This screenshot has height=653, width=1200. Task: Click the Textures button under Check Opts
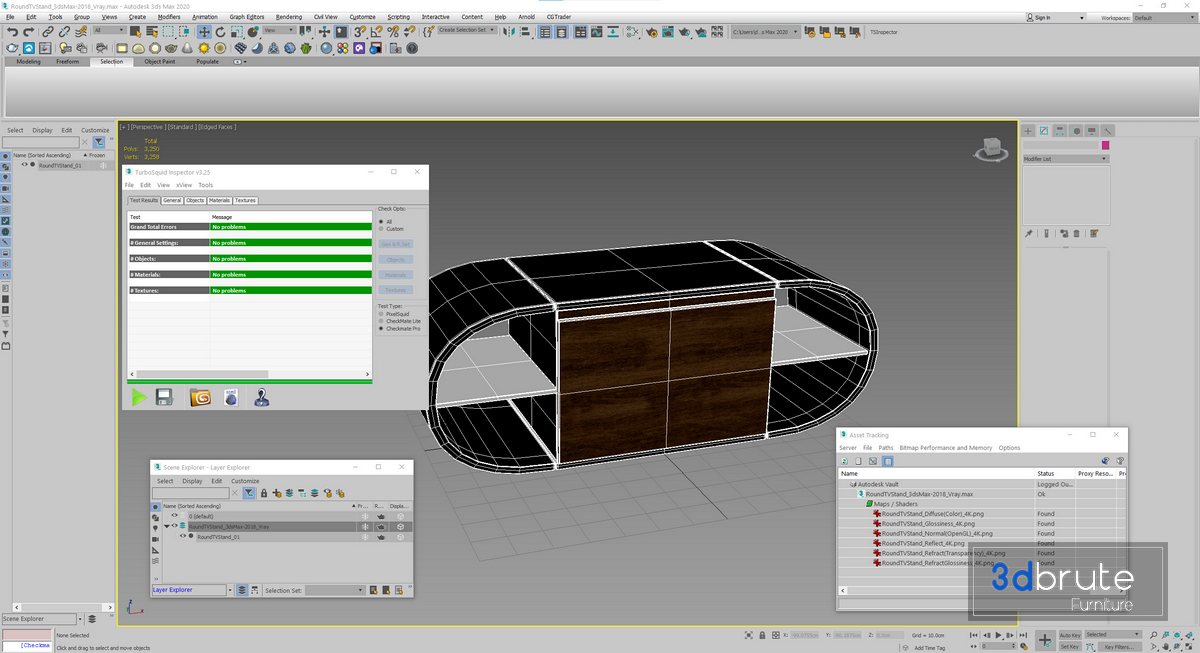[x=396, y=290]
